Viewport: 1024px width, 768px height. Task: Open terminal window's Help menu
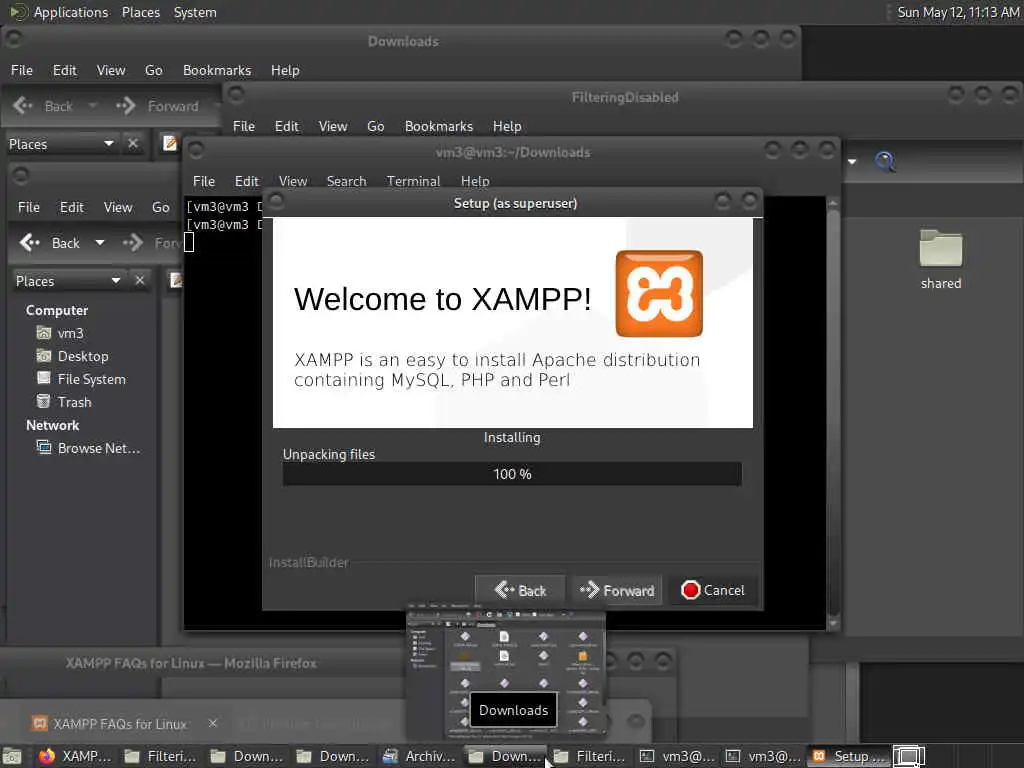click(x=475, y=182)
